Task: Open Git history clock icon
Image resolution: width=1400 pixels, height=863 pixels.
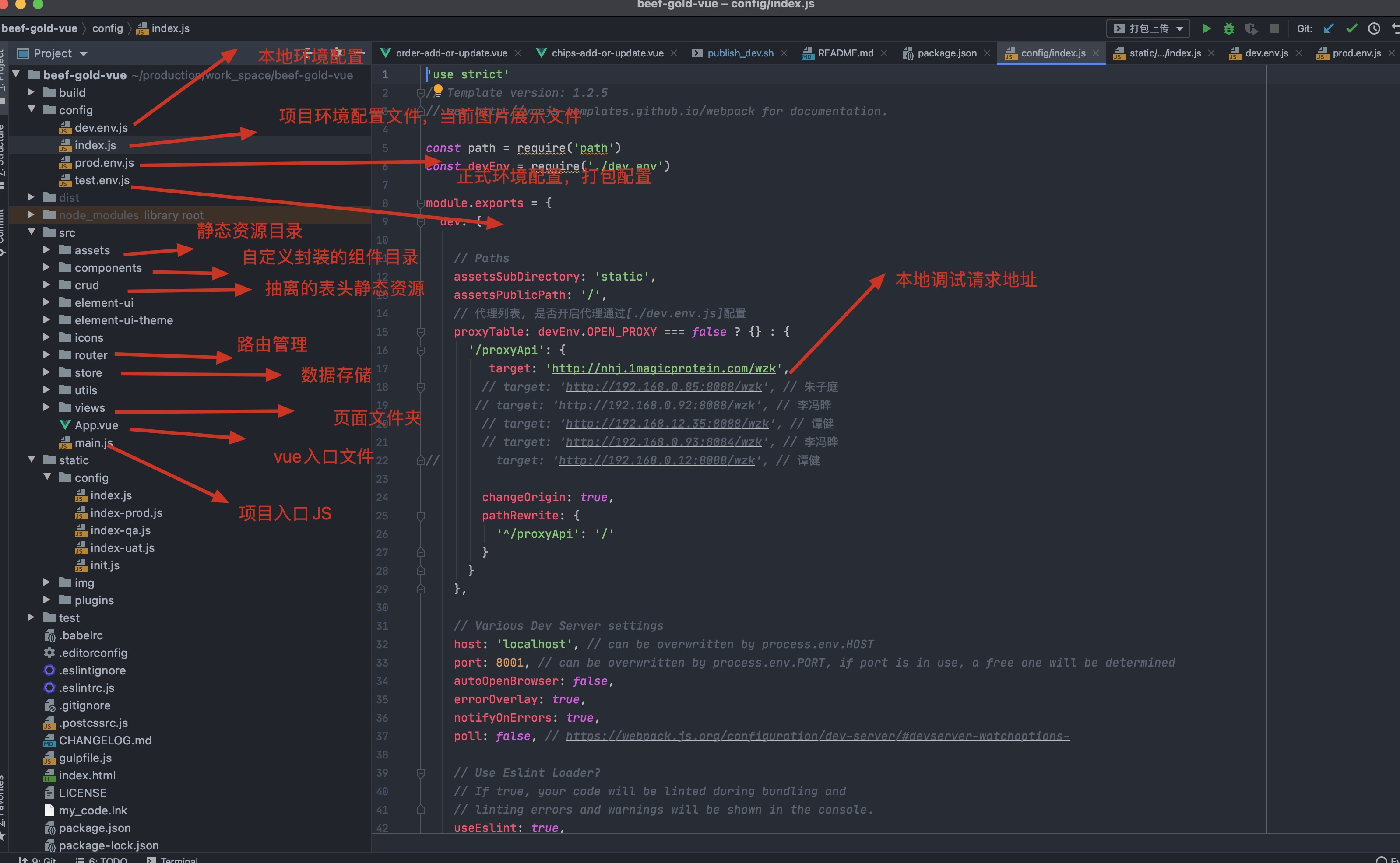Action: coord(1374,28)
